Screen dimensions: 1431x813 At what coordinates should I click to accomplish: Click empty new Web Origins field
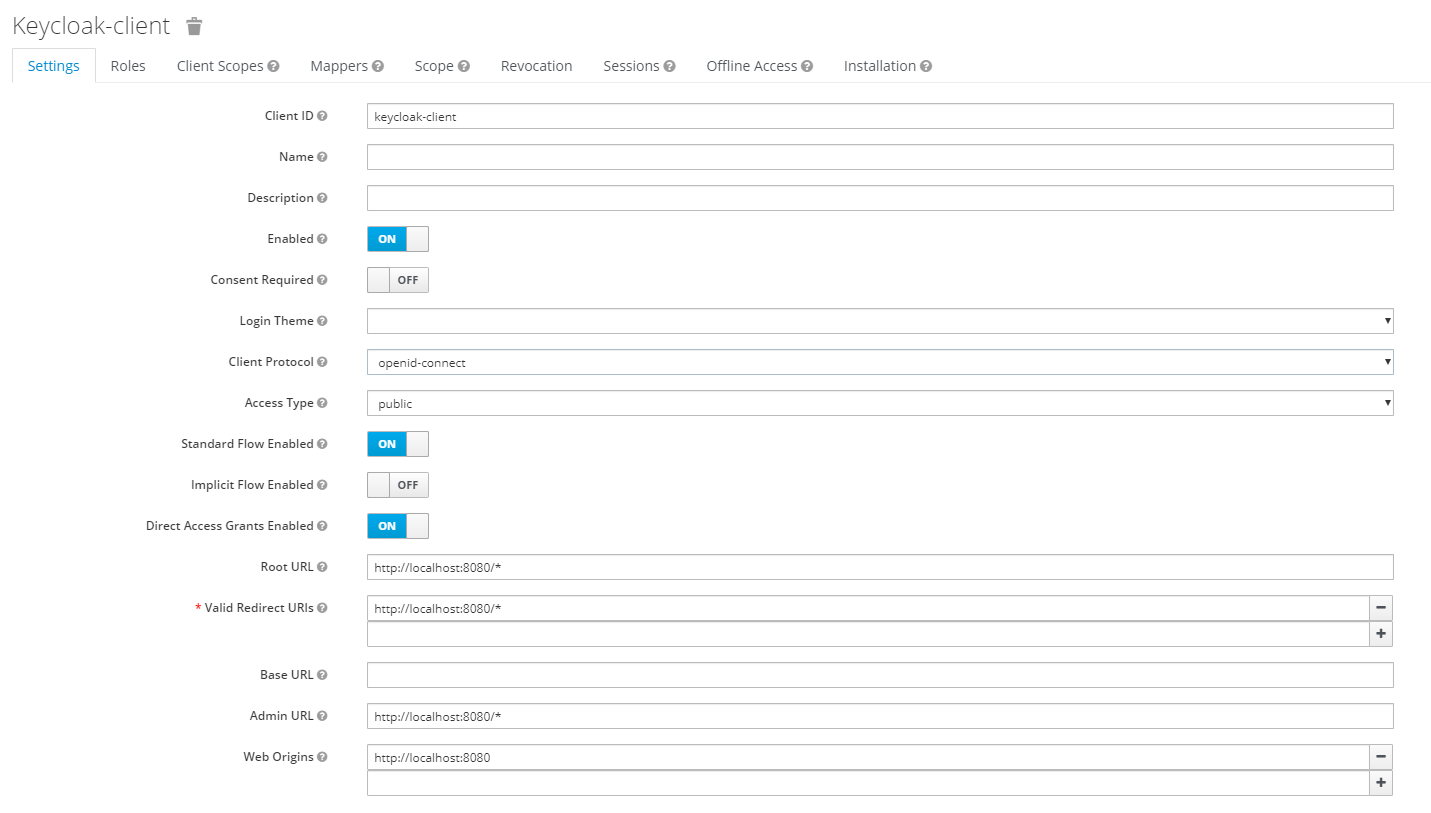(x=868, y=783)
